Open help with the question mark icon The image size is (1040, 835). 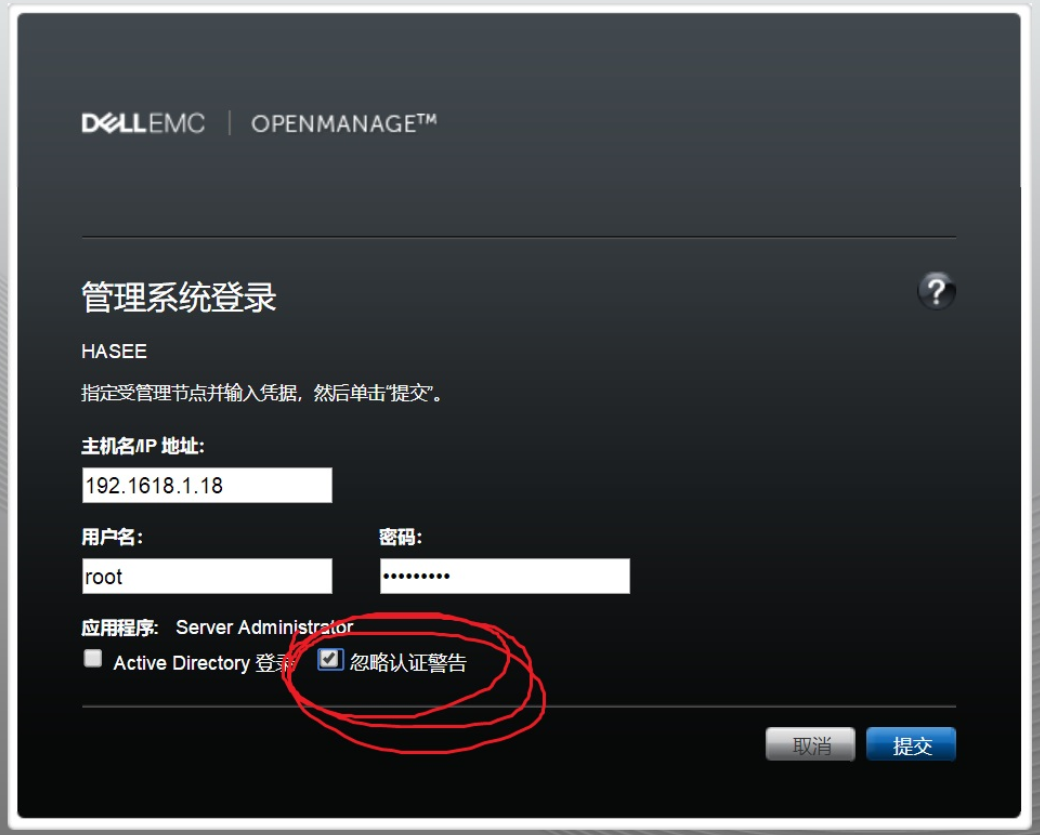936,290
